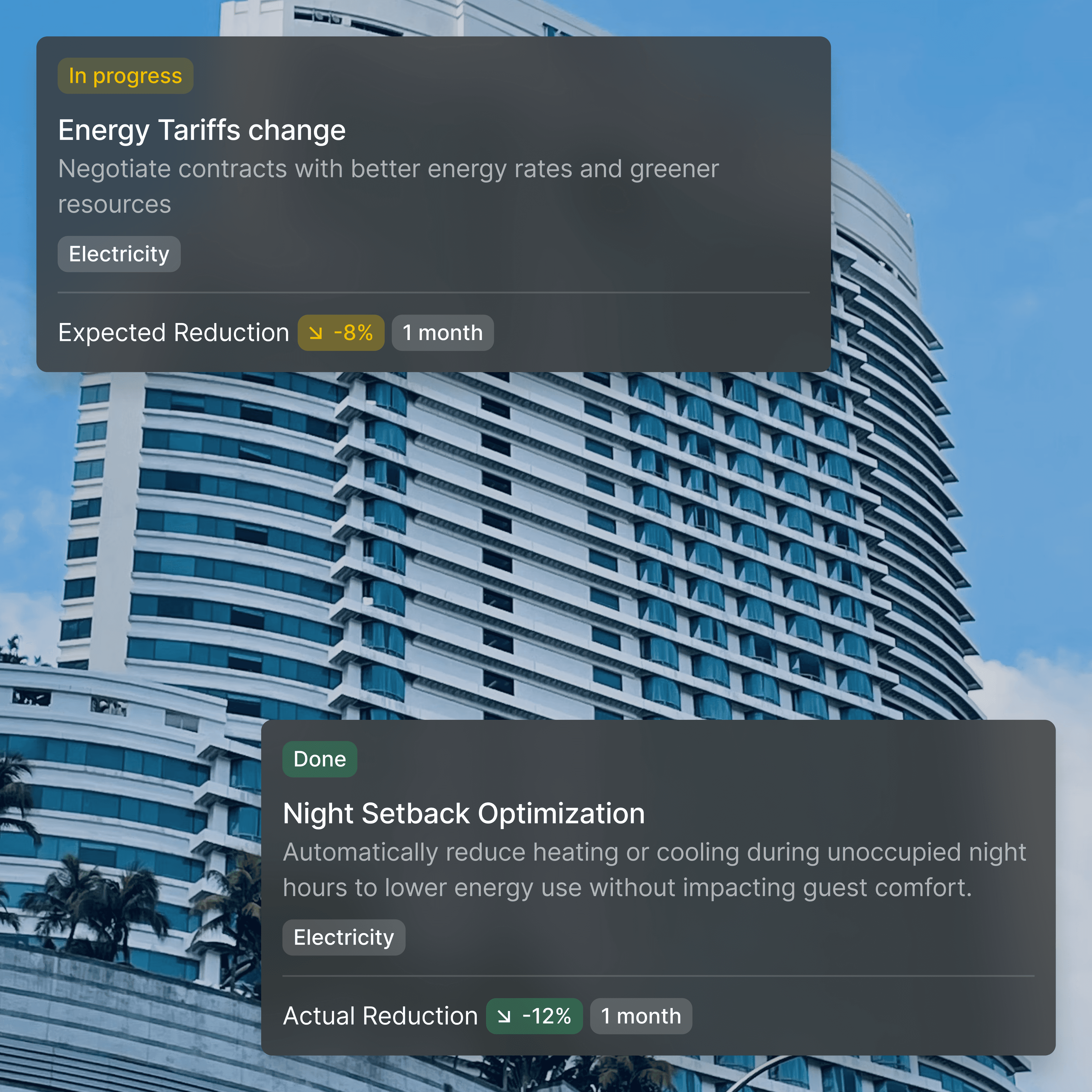The height and width of the screenshot is (1092, 1092).
Task: Click the -12% actual reduction badge
Action: [x=534, y=1016]
